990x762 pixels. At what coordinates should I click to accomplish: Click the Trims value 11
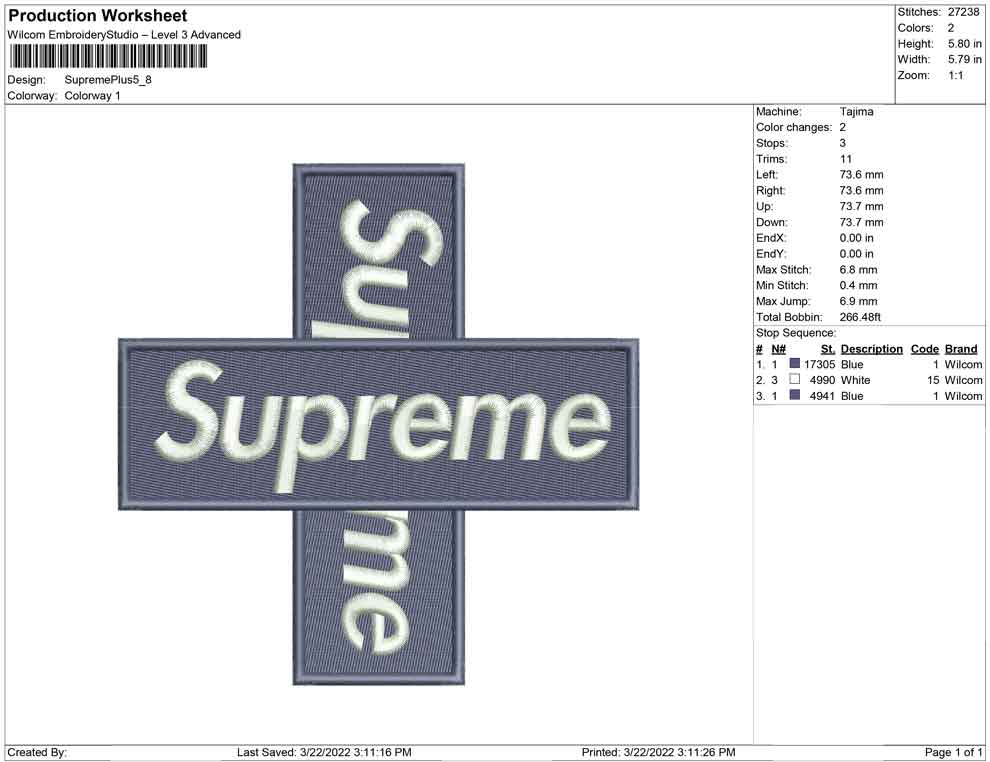[x=845, y=159]
